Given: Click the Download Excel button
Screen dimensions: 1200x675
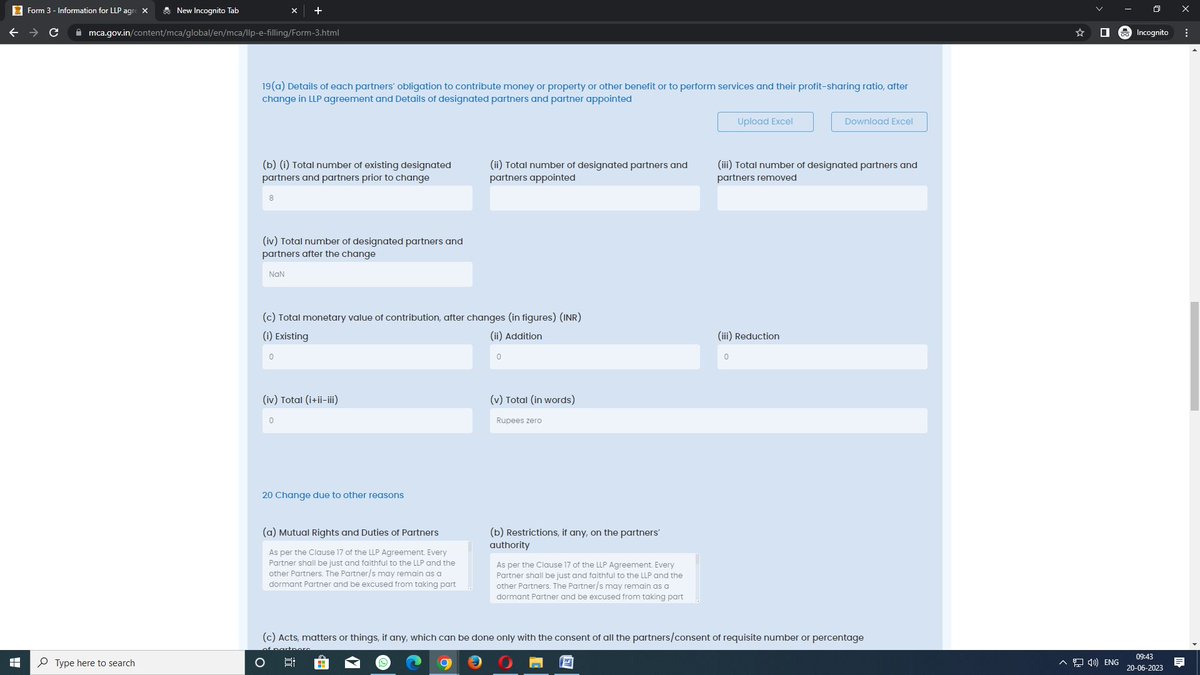Looking at the screenshot, I should click(879, 121).
